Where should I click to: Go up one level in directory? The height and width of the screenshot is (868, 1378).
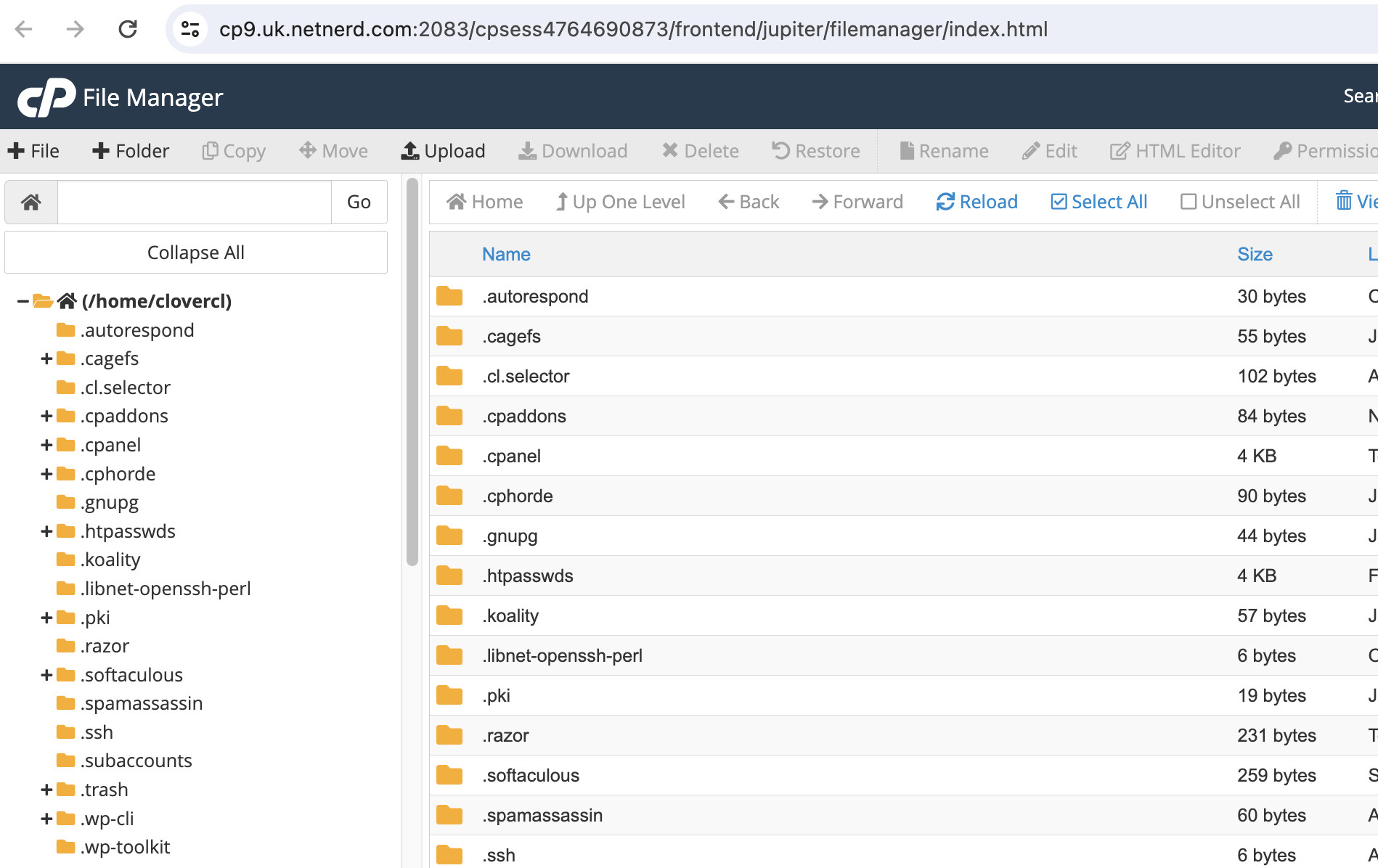tap(620, 202)
